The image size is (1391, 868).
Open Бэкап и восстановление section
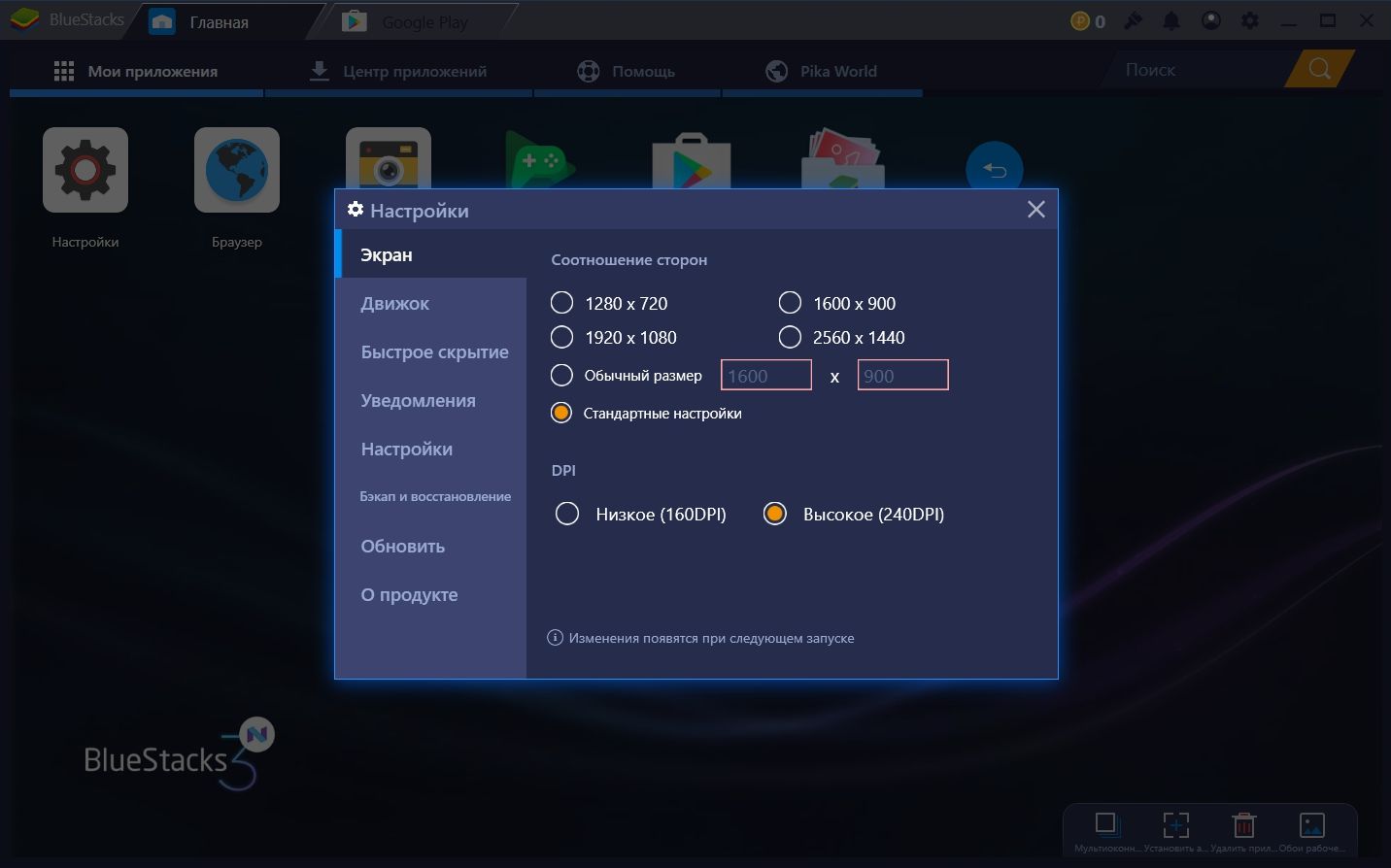point(430,496)
